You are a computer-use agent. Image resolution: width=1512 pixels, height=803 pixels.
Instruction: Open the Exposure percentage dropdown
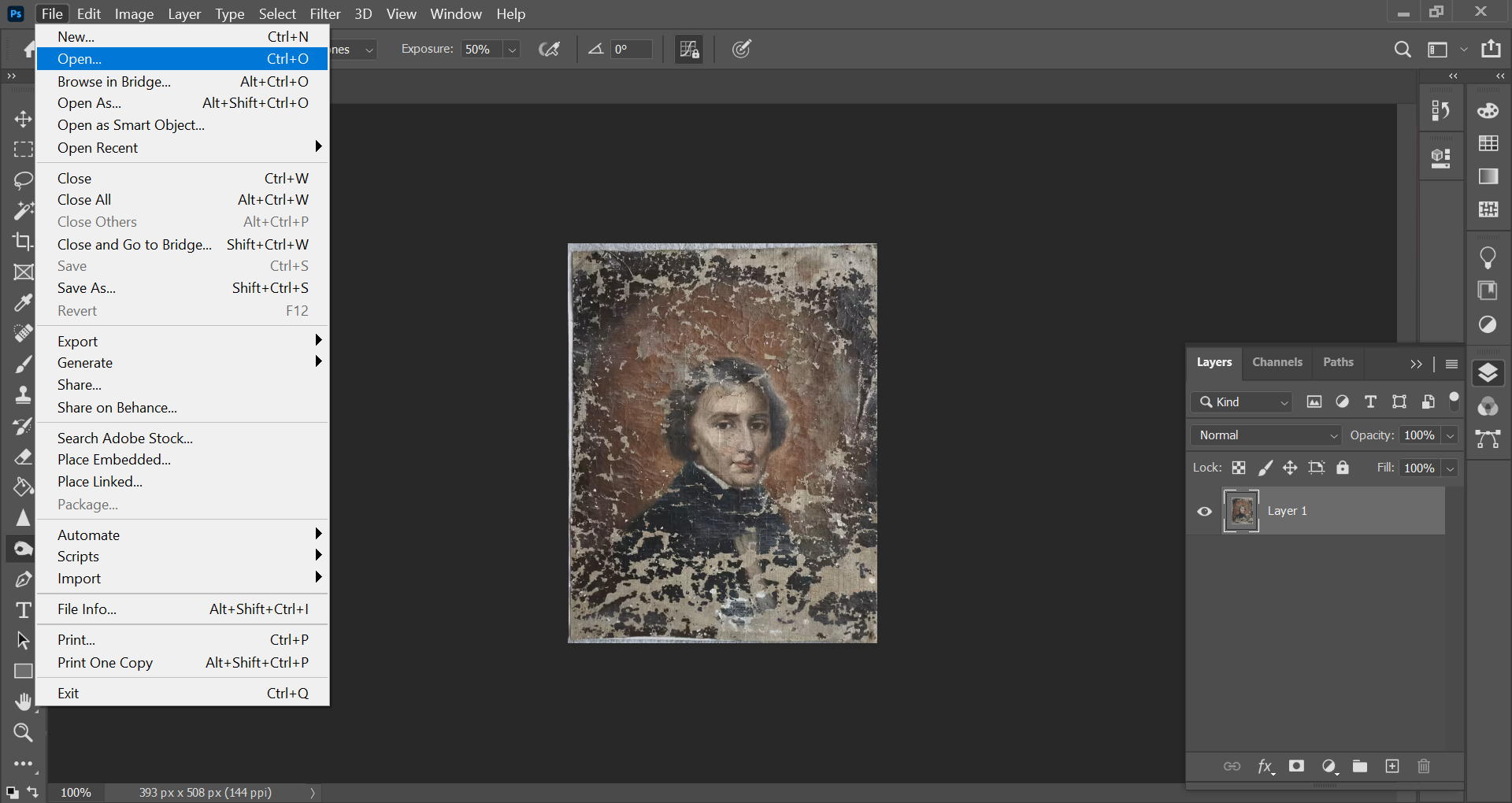pyautogui.click(x=512, y=50)
